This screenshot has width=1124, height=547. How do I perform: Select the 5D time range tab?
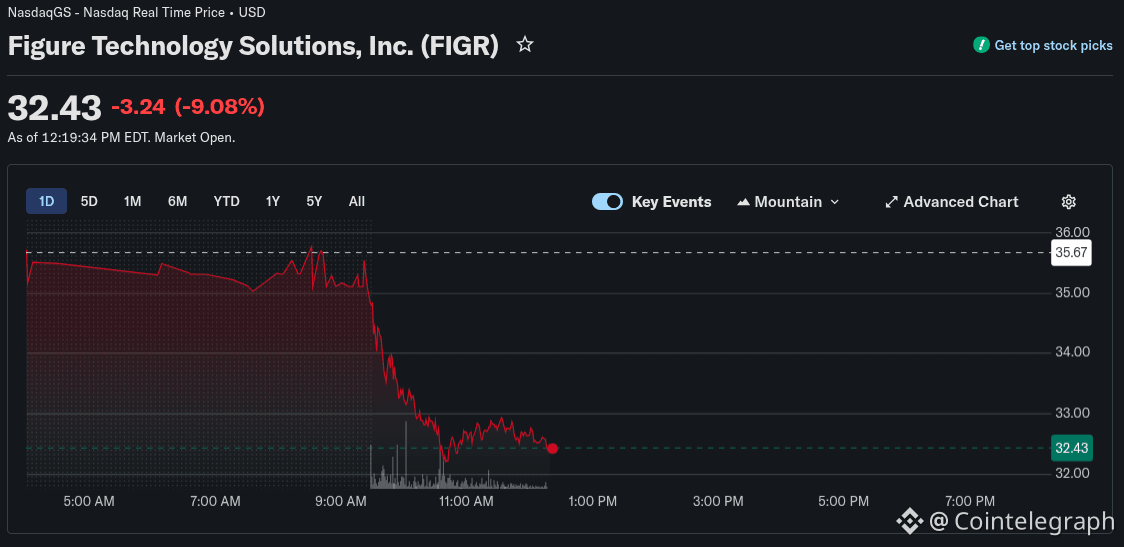tap(89, 201)
